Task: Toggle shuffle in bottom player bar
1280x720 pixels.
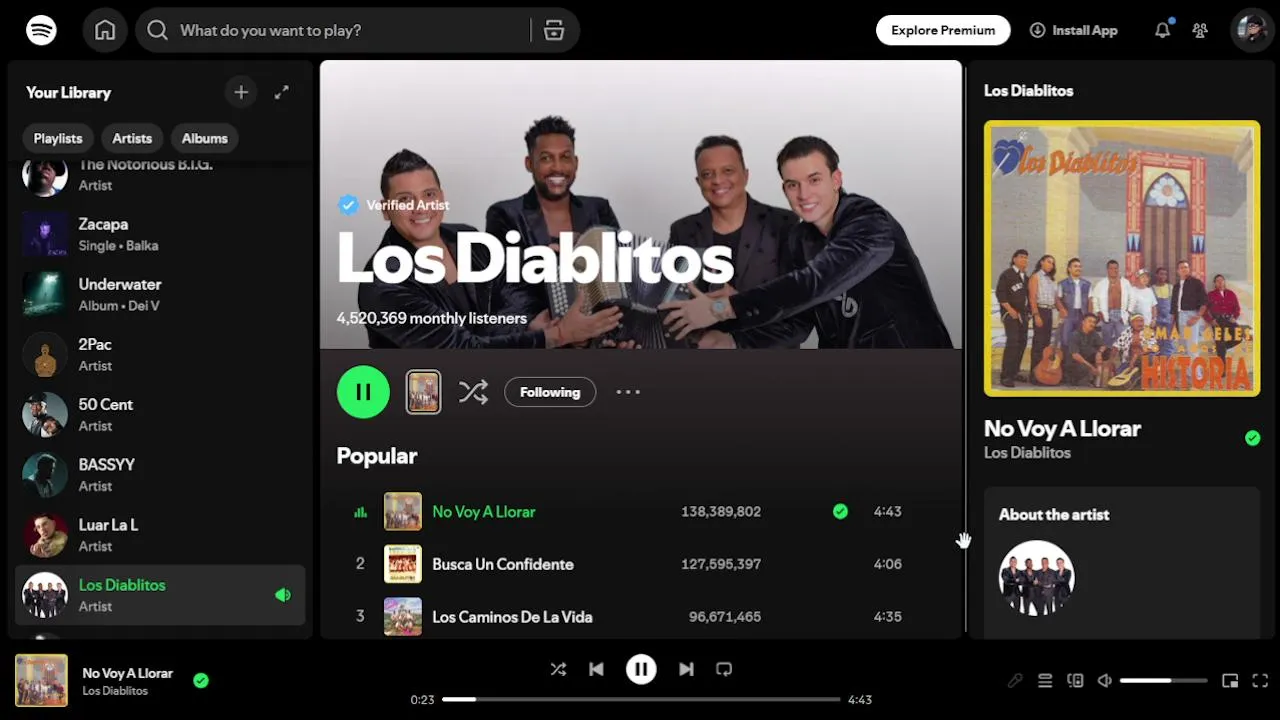Action: click(558, 669)
